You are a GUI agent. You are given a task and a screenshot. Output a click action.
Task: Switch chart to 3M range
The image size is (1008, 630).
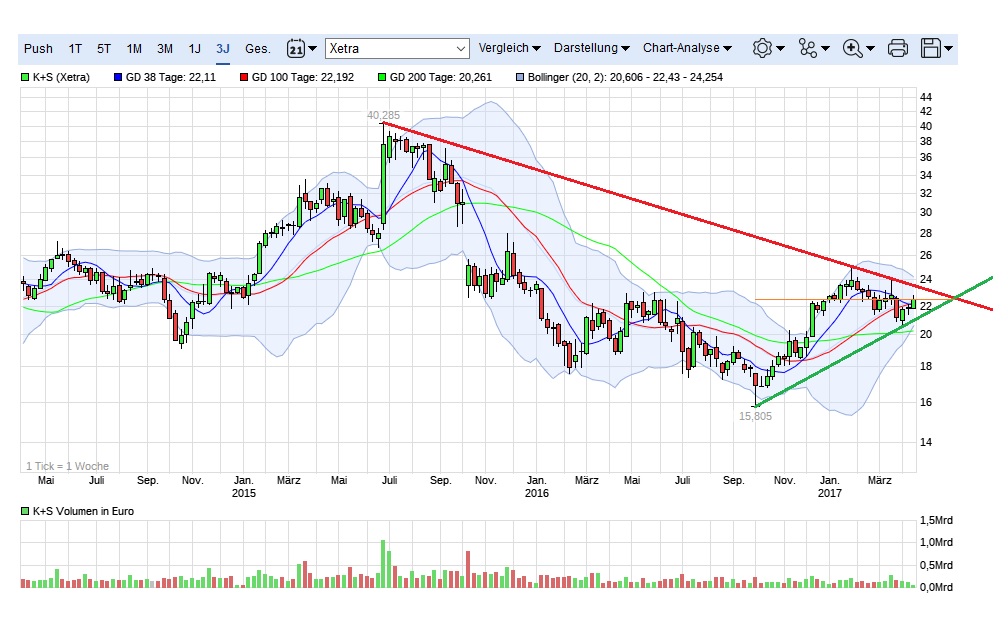[x=165, y=49]
